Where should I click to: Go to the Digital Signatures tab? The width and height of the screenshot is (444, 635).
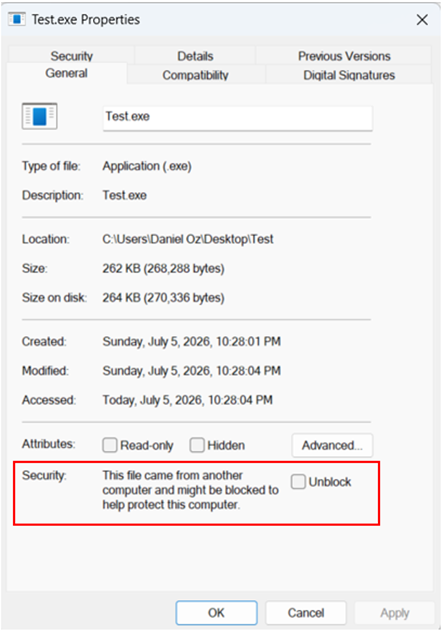pyautogui.click(x=349, y=75)
